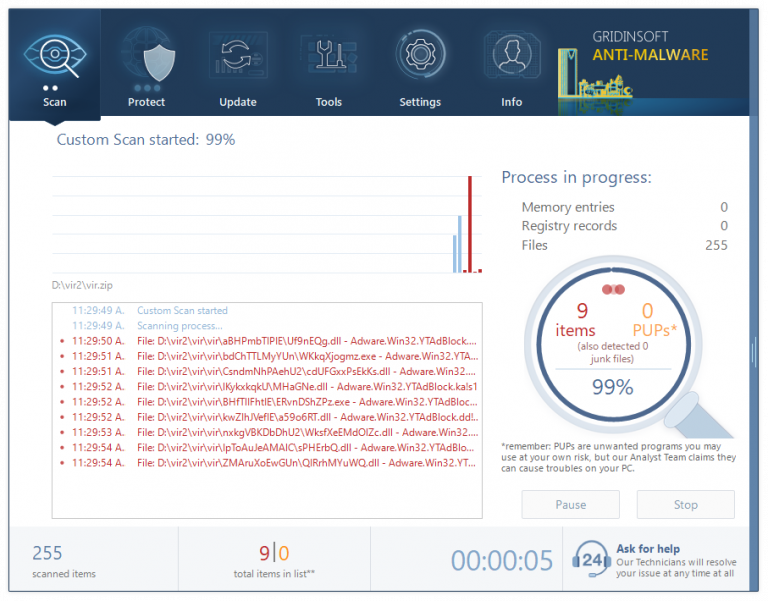Image resolution: width=768 pixels, height=601 pixels.
Task: Open the Scan eye icon
Action: coord(54,60)
